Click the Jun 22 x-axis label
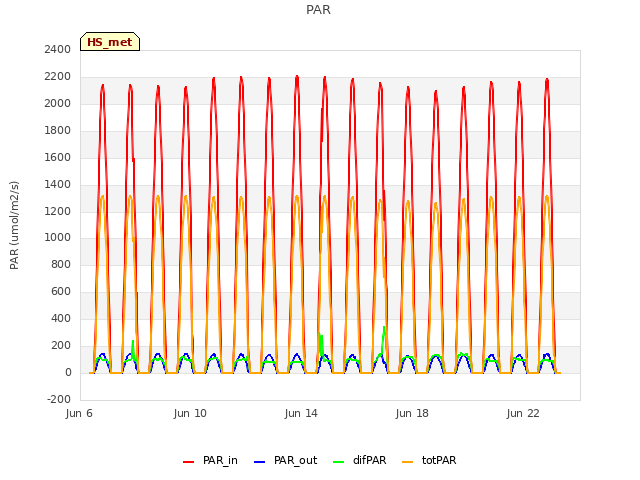 point(523,413)
